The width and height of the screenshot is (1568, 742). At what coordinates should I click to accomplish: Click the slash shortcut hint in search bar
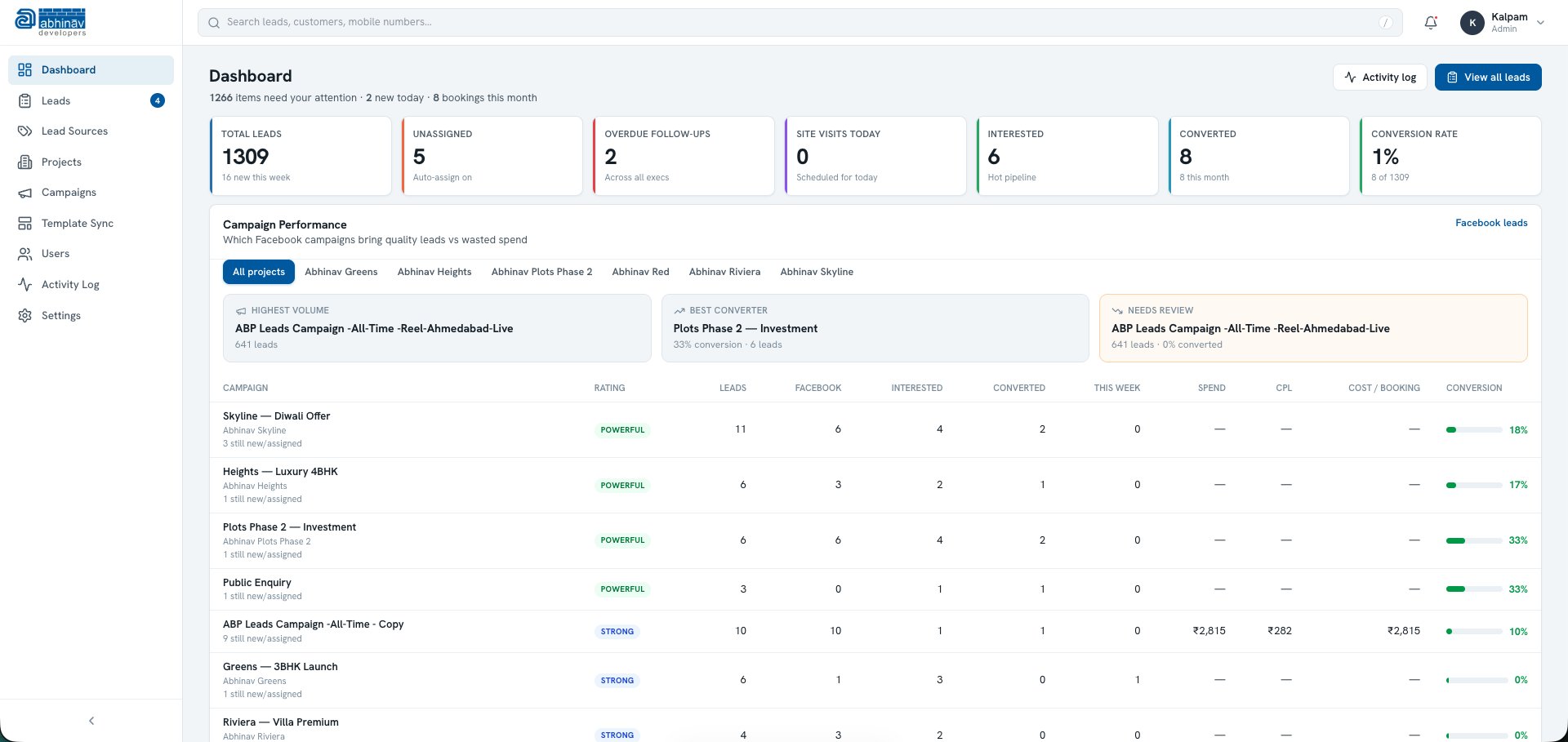pos(1386,23)
